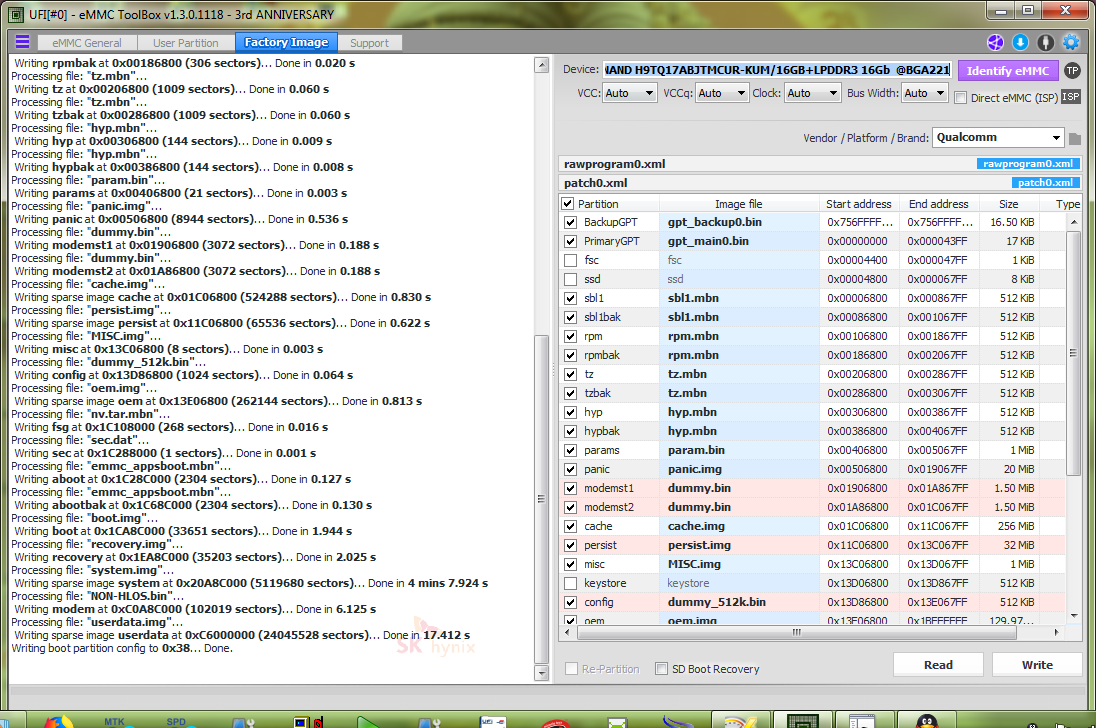
Task: Open the settings gear icon
Action: click(x=1071, y=42)
